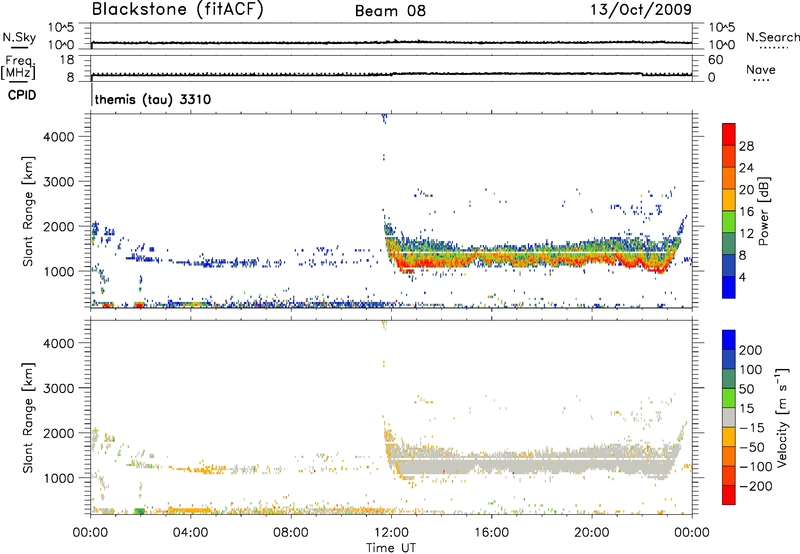
Task: Click the power panel Slant Range [km] label
Action: [28, 211]
